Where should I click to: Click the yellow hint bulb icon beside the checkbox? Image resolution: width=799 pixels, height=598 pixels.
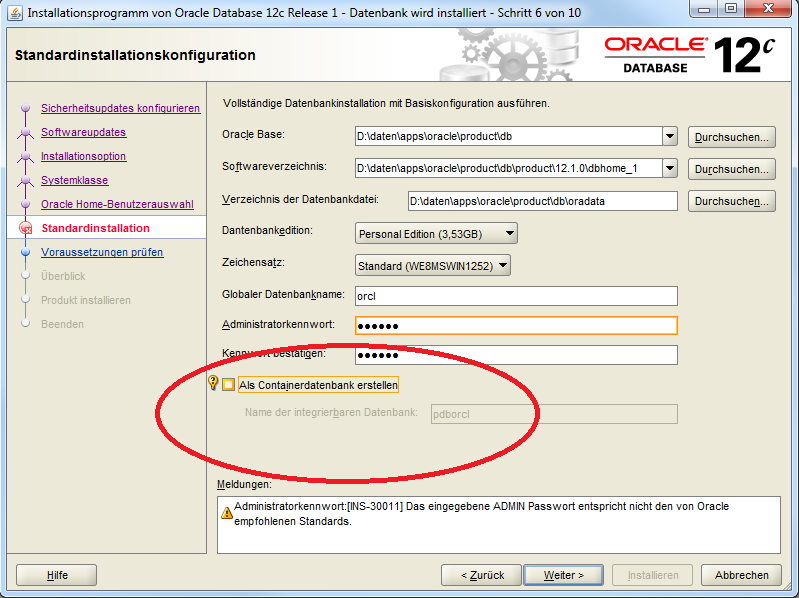coord(213,384)
